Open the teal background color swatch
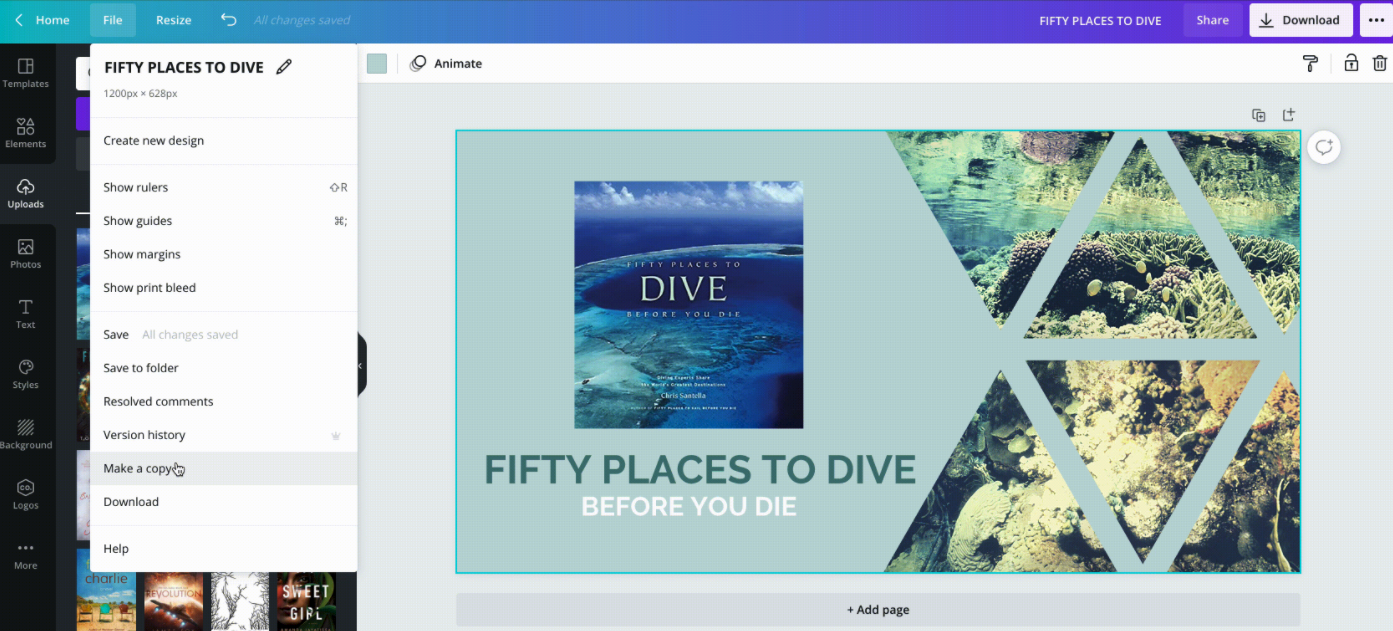Screen dimensions: 1393x631 click(376, 63)
